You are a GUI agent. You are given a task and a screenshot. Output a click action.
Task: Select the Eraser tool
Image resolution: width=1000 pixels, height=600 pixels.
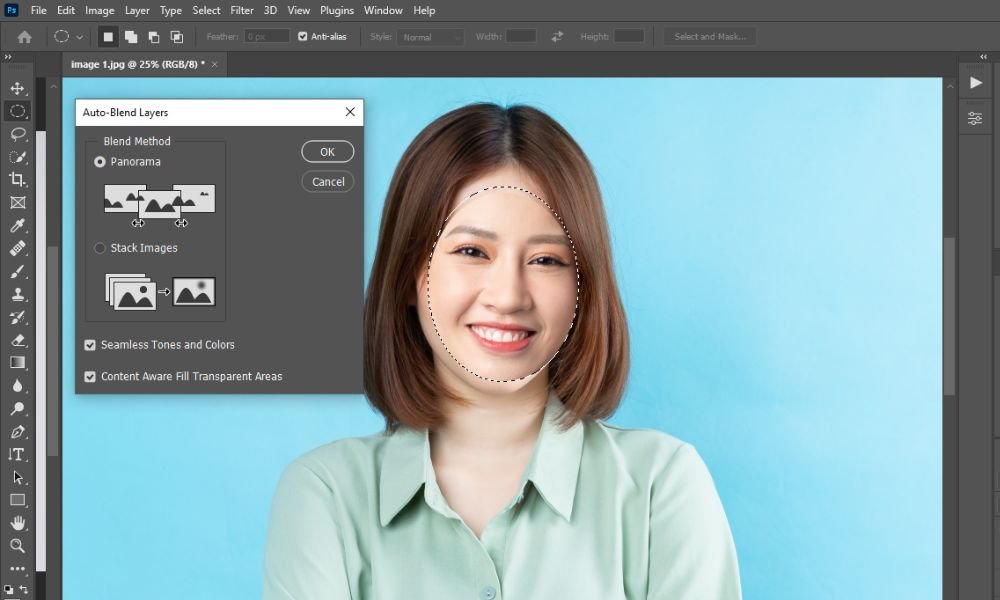pos(17,340)
